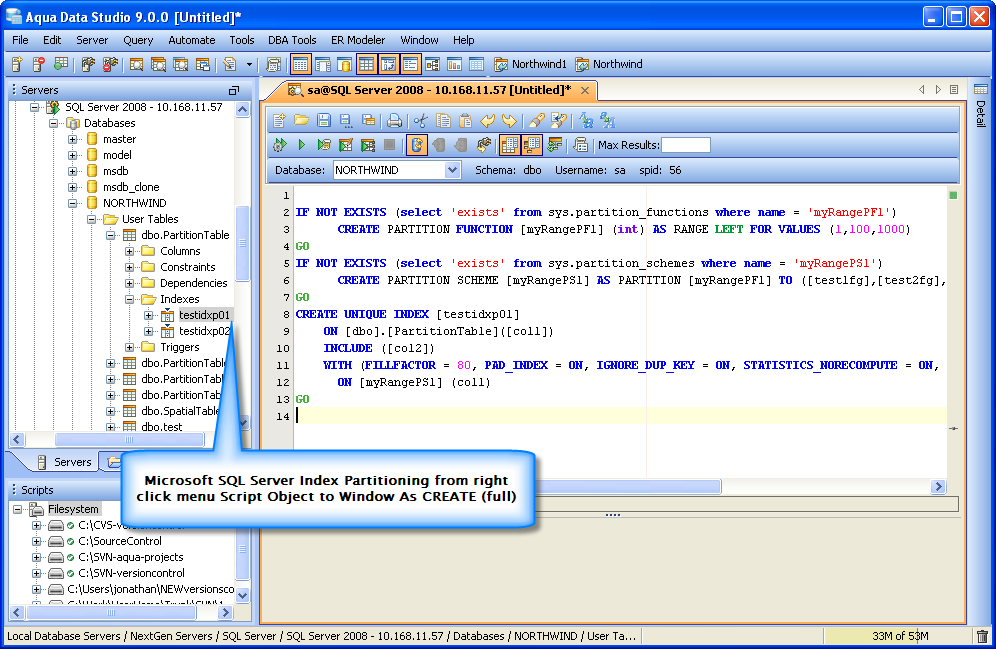Image resolution: width=996 pixels, height=649 pixels.
Task: Open the Database NORTHWIND dropdown
Action: click(x=452, y=170)
